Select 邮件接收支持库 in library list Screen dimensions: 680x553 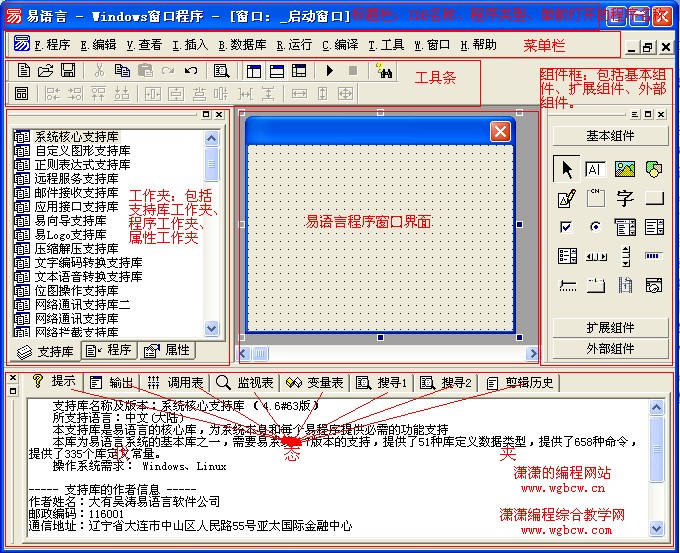(66, 192)
